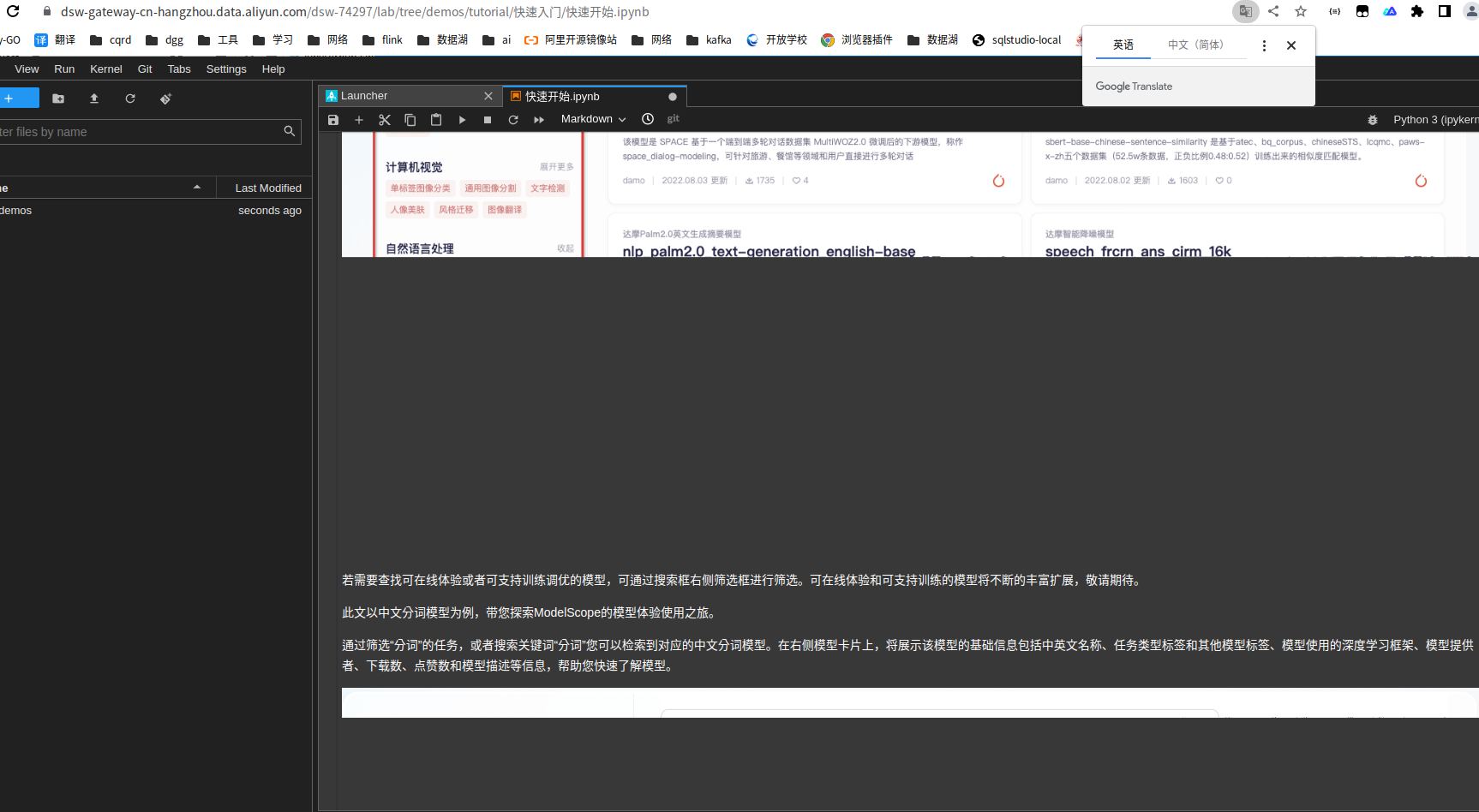Expand the 计算机视觉 section via 展开更多
The image size is (1479, 812).
(557, 166)
